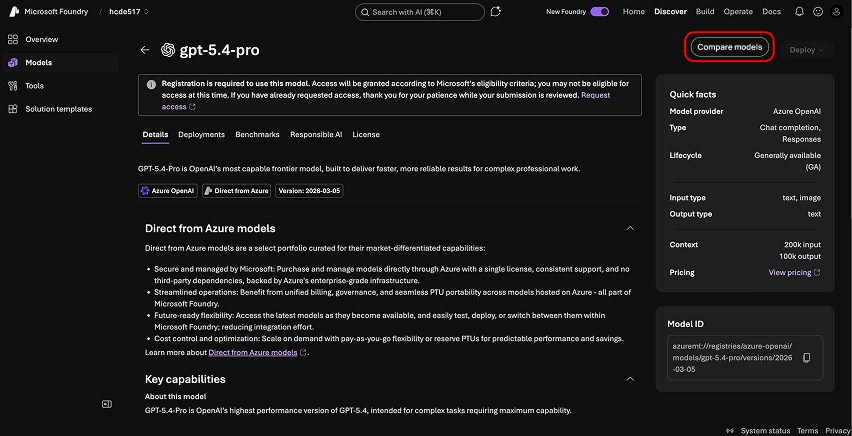Go to Solution templates in sidebar

[58, 109]
